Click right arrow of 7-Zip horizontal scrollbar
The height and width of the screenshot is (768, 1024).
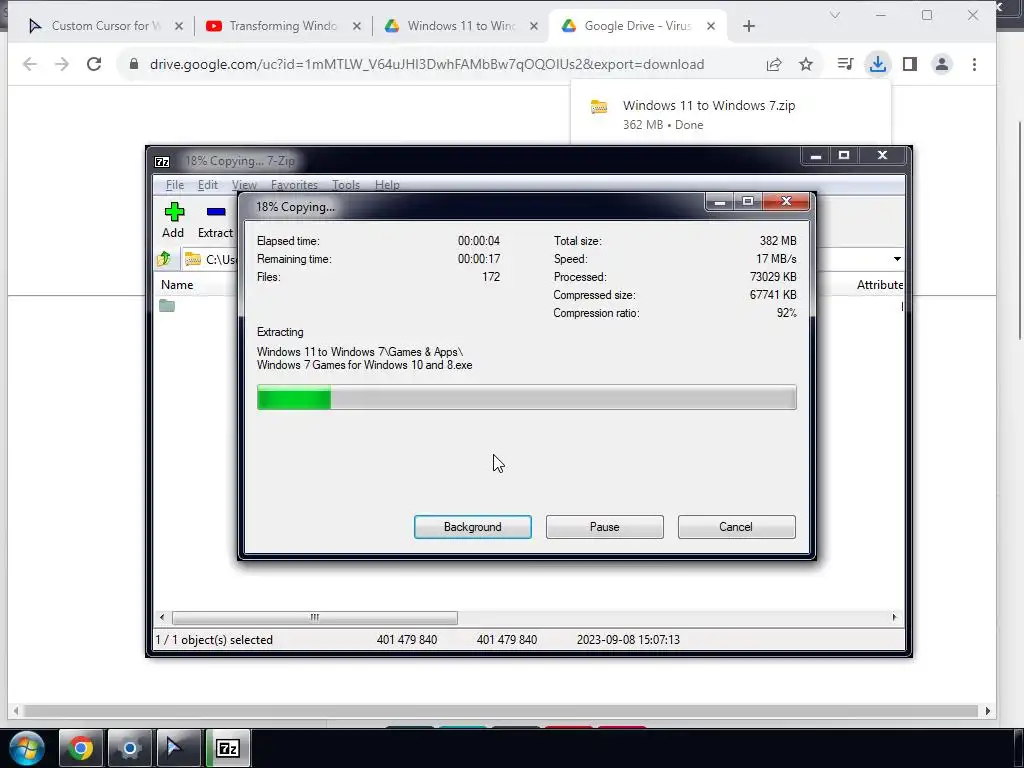click(894, 617)
